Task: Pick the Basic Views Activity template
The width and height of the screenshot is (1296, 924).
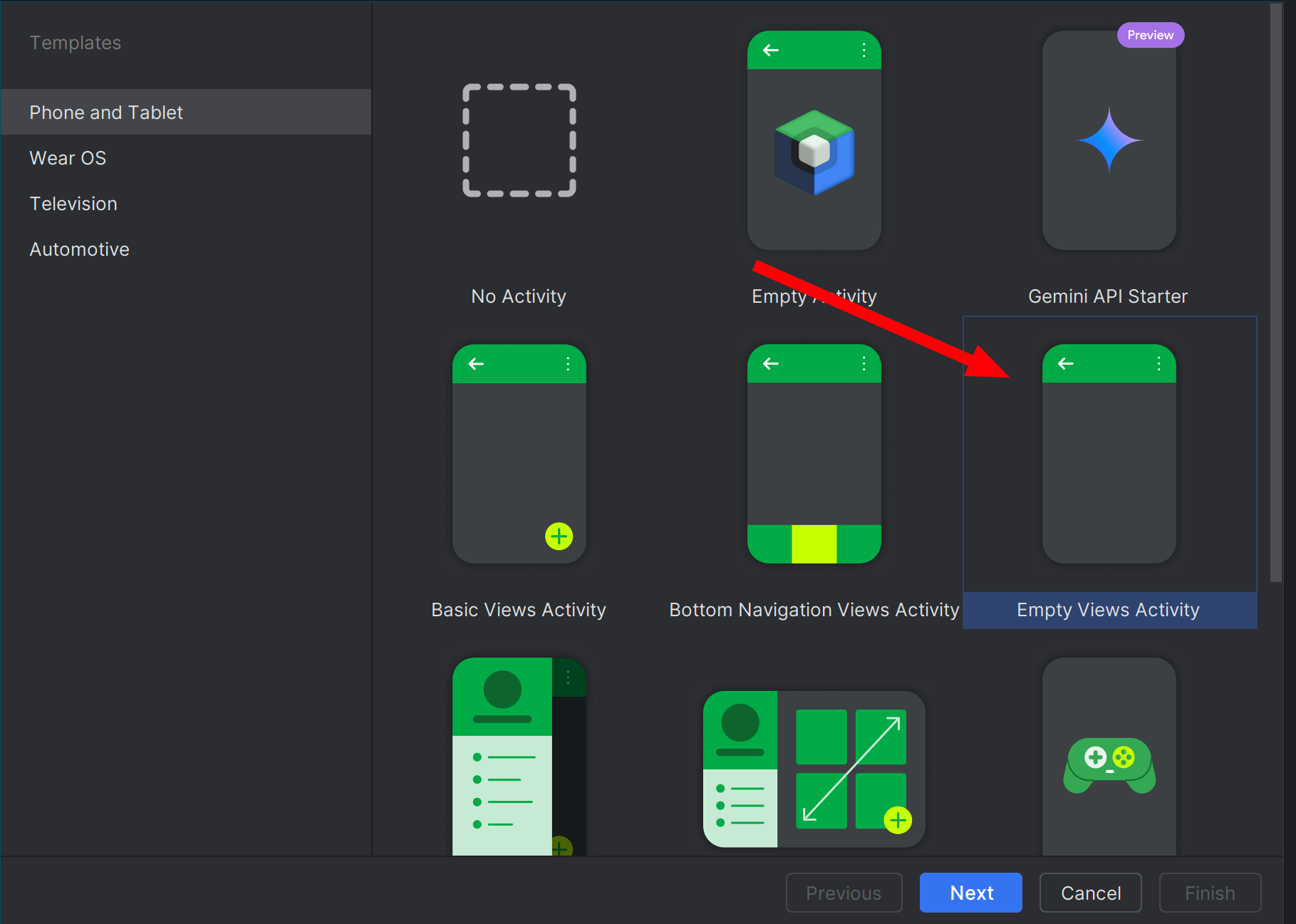Action: tap(519, 454)
